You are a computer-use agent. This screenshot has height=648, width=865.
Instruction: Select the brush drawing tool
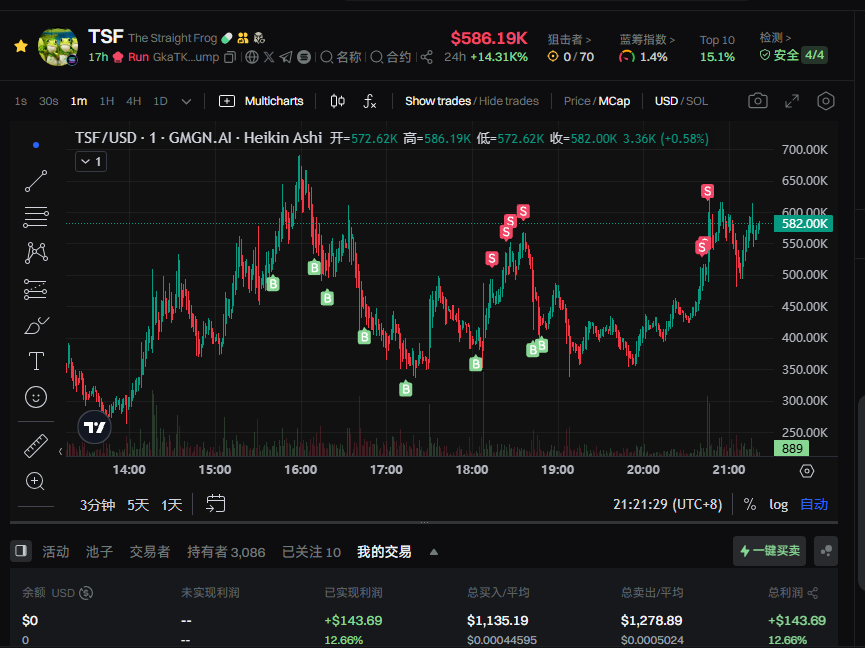[x=36, y=325]
